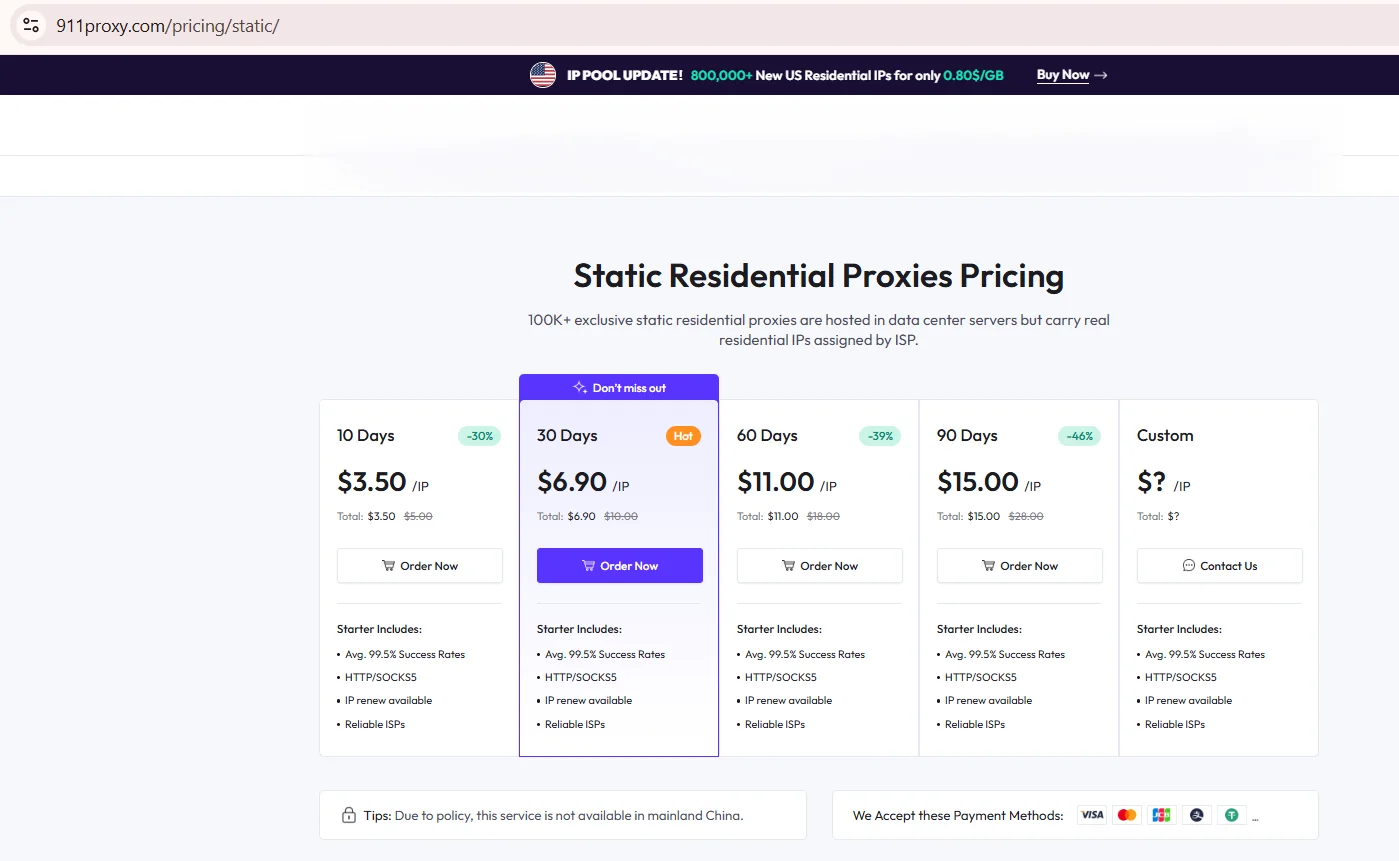
Task: Select the JCB payment icon
Action: (1161, 815)
